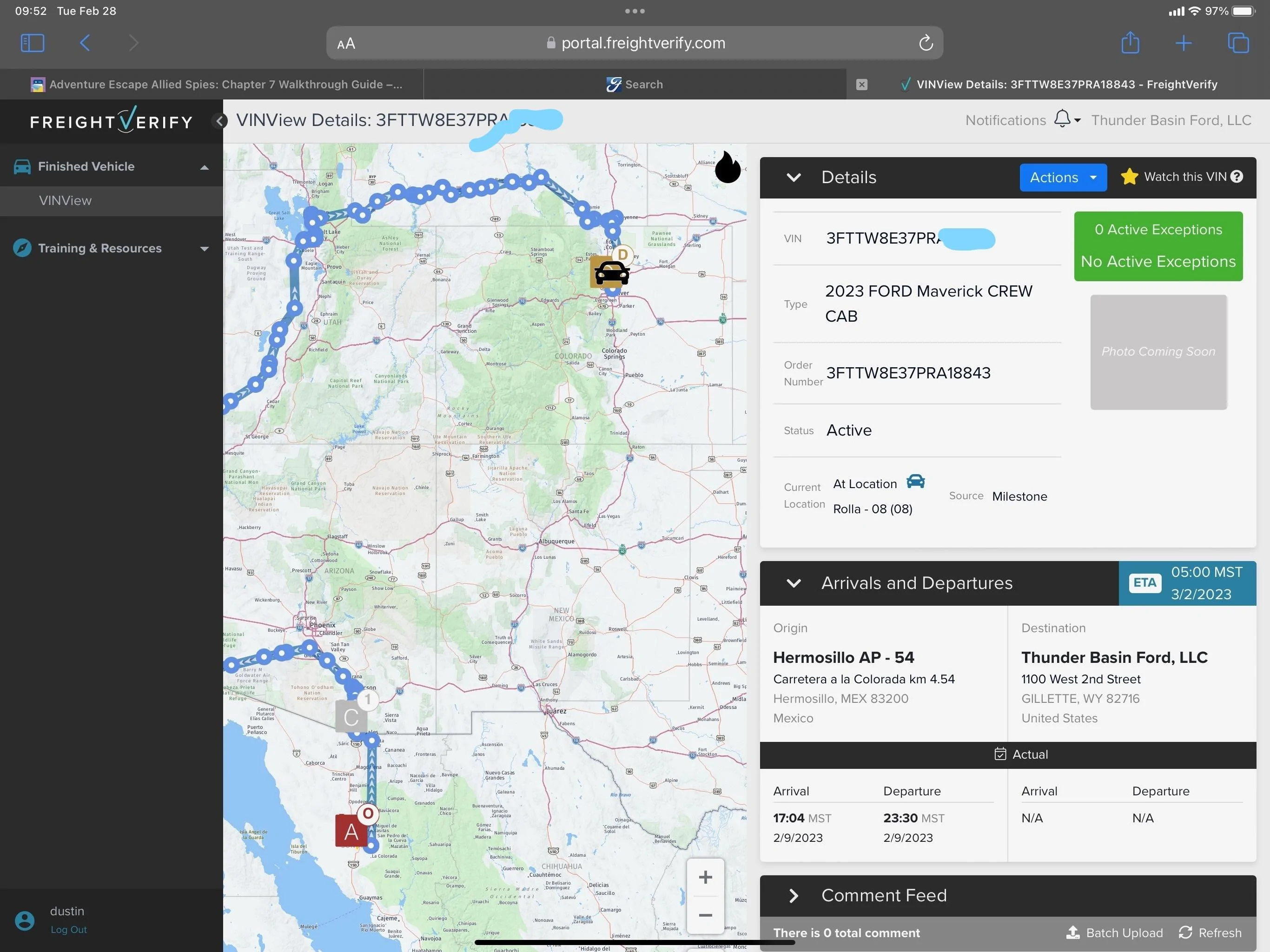Image resolution: width=1270 pixels, height=952 pixels.
Task: Tap the portal.freightverify.com address bar
Action: 635,43
